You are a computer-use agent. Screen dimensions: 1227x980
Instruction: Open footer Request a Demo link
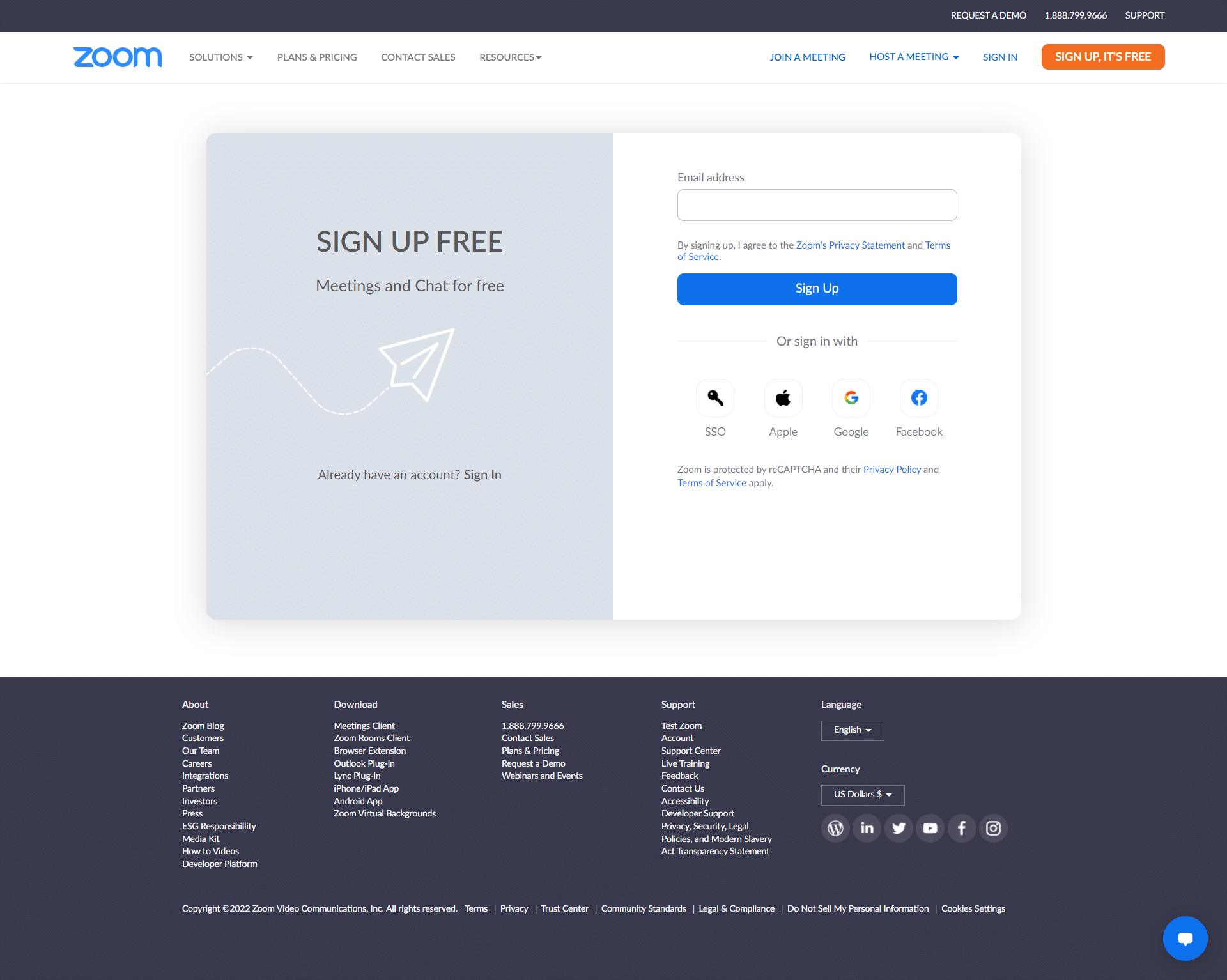click(534, 763)
